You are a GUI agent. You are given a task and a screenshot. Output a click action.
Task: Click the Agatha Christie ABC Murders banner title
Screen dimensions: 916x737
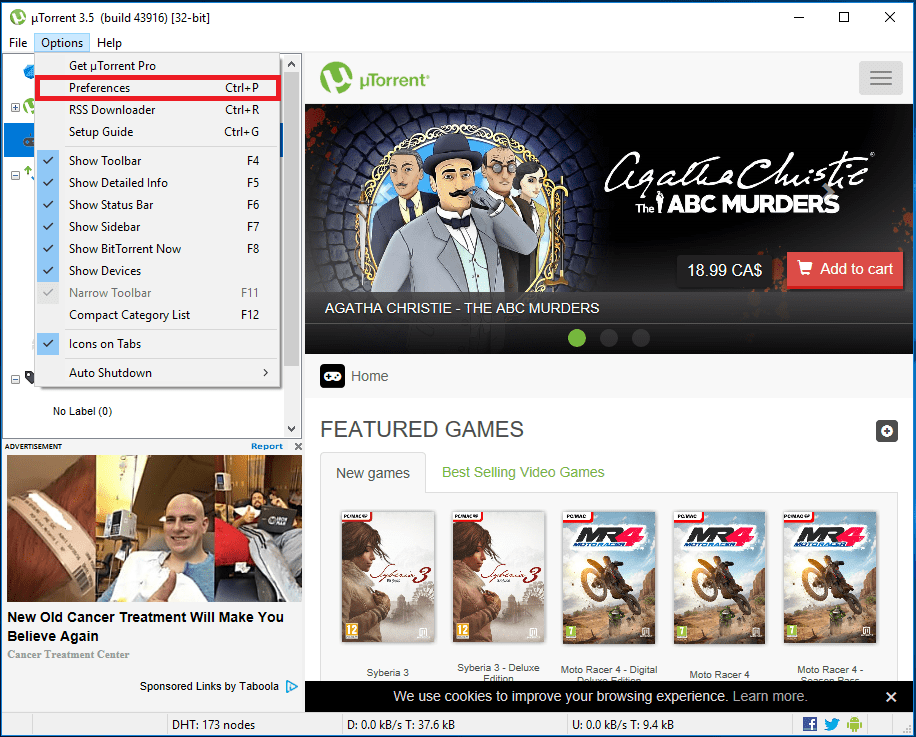click(x=462, y=308)
